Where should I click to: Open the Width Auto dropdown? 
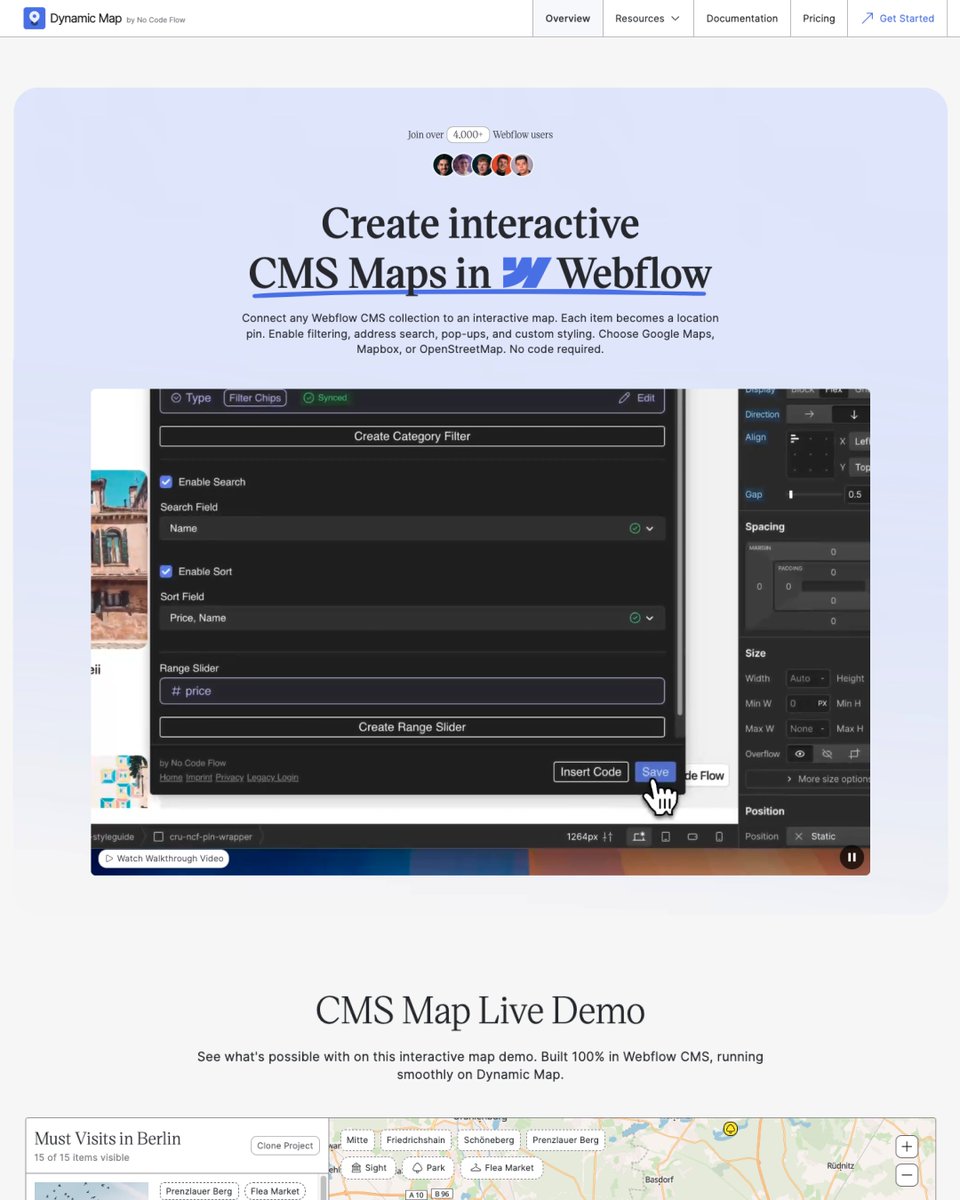click(807, 678)
